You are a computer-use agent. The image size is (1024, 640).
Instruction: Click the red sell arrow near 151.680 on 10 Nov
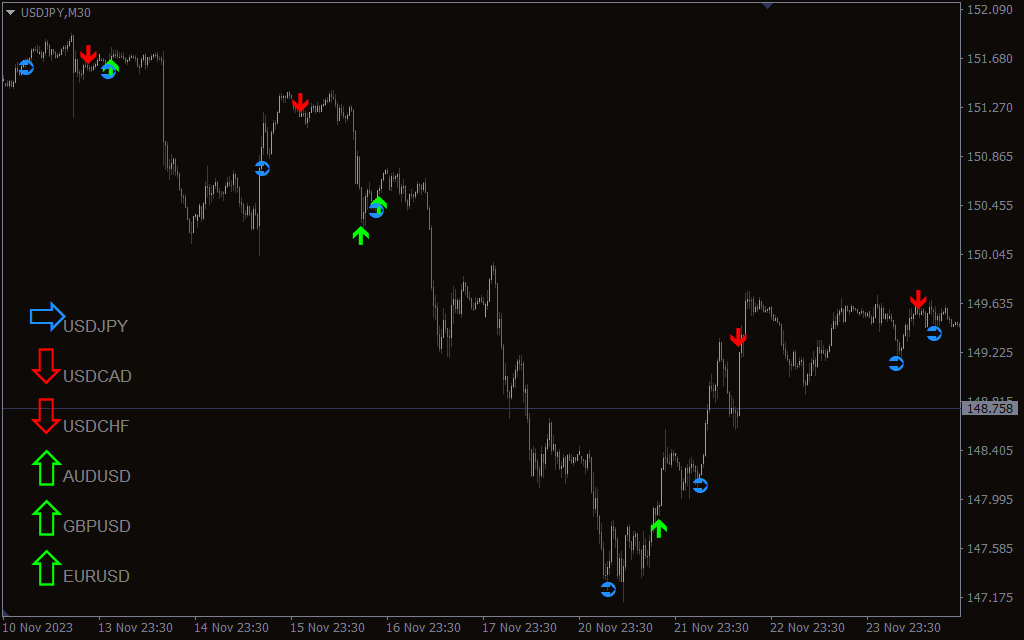tap(88, 54)
